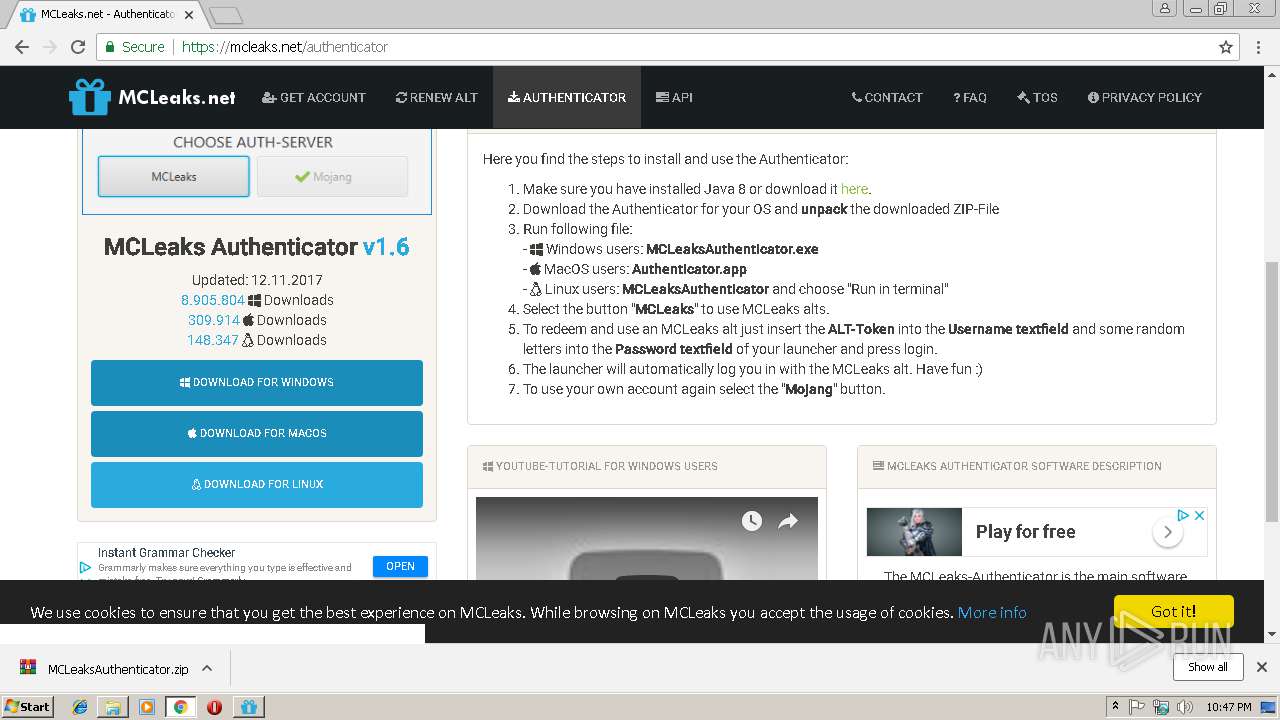
Task: Click the AdChoices triangle icon
Action: 1183,515
